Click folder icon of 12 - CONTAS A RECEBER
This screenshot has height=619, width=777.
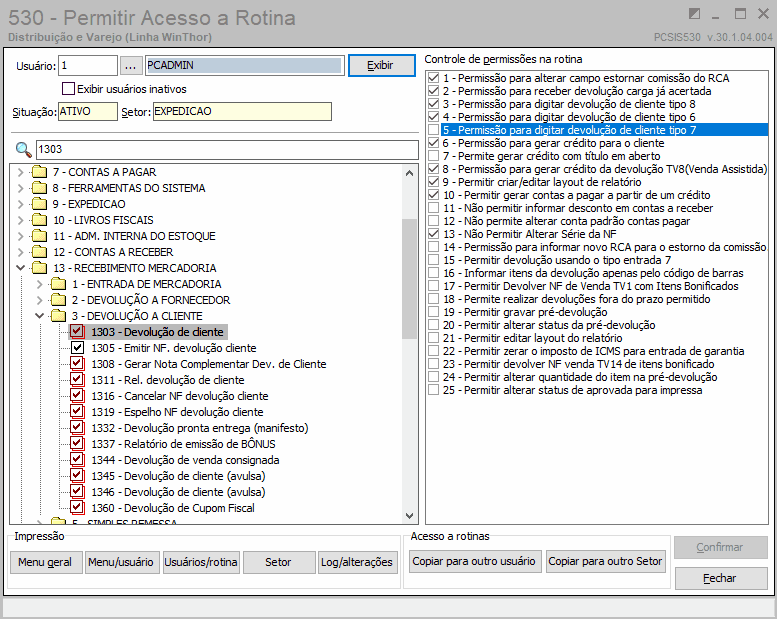click(39, 252)
